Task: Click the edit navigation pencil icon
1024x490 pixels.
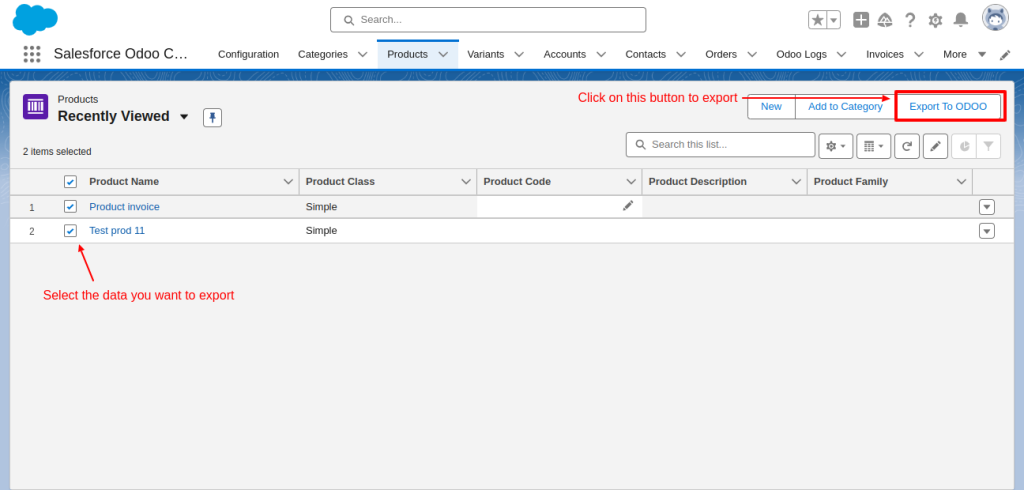Action: coord(1005,55)
